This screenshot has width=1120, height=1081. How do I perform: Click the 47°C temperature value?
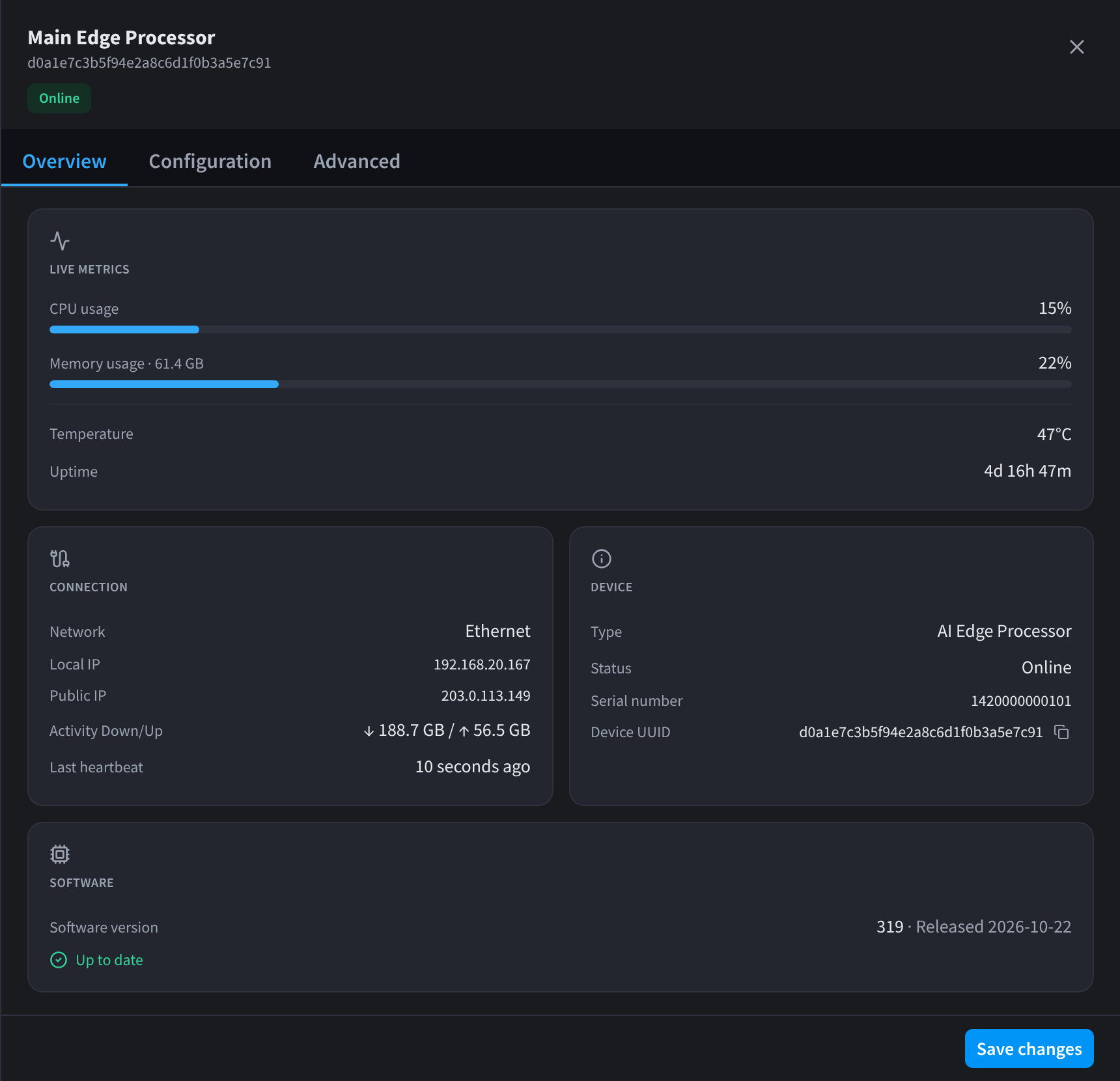pyautogui.click(x=1054, y=434)
